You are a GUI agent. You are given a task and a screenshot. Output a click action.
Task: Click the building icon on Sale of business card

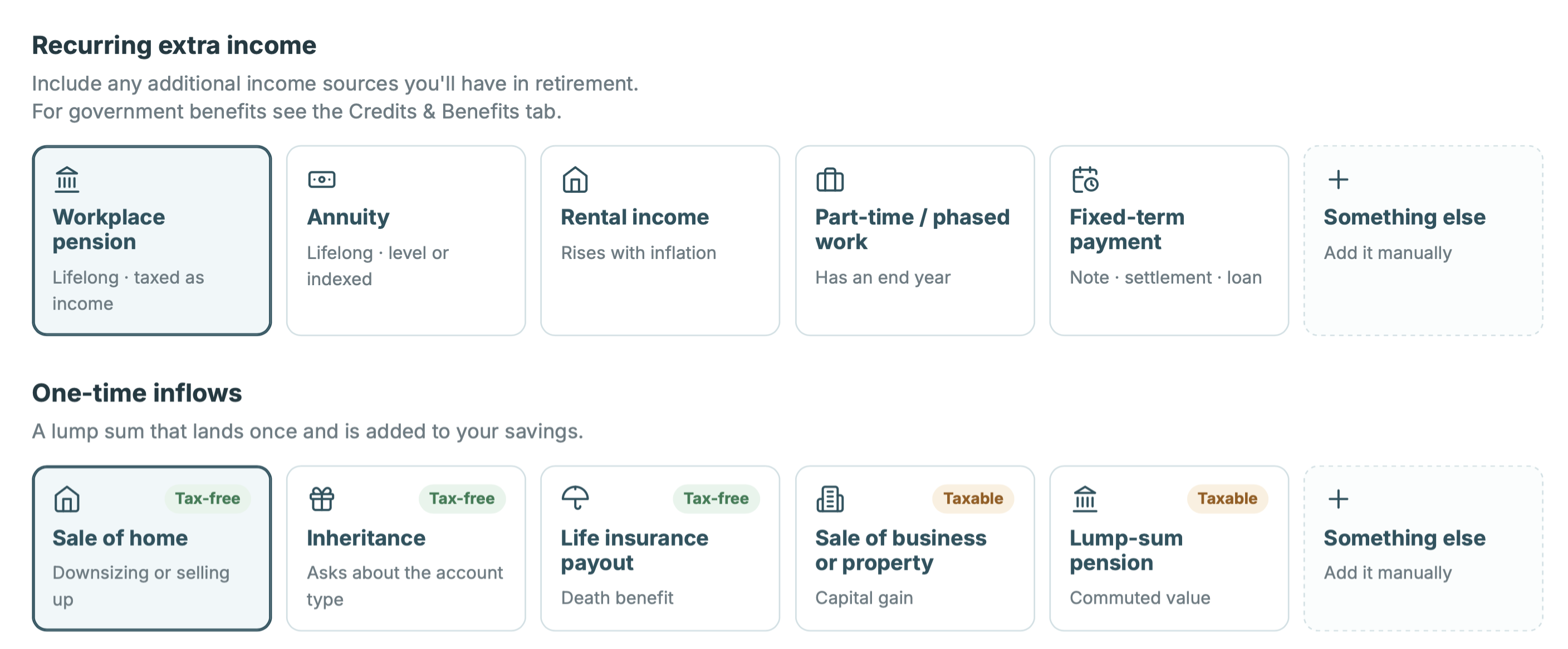[x=830, y=499]
